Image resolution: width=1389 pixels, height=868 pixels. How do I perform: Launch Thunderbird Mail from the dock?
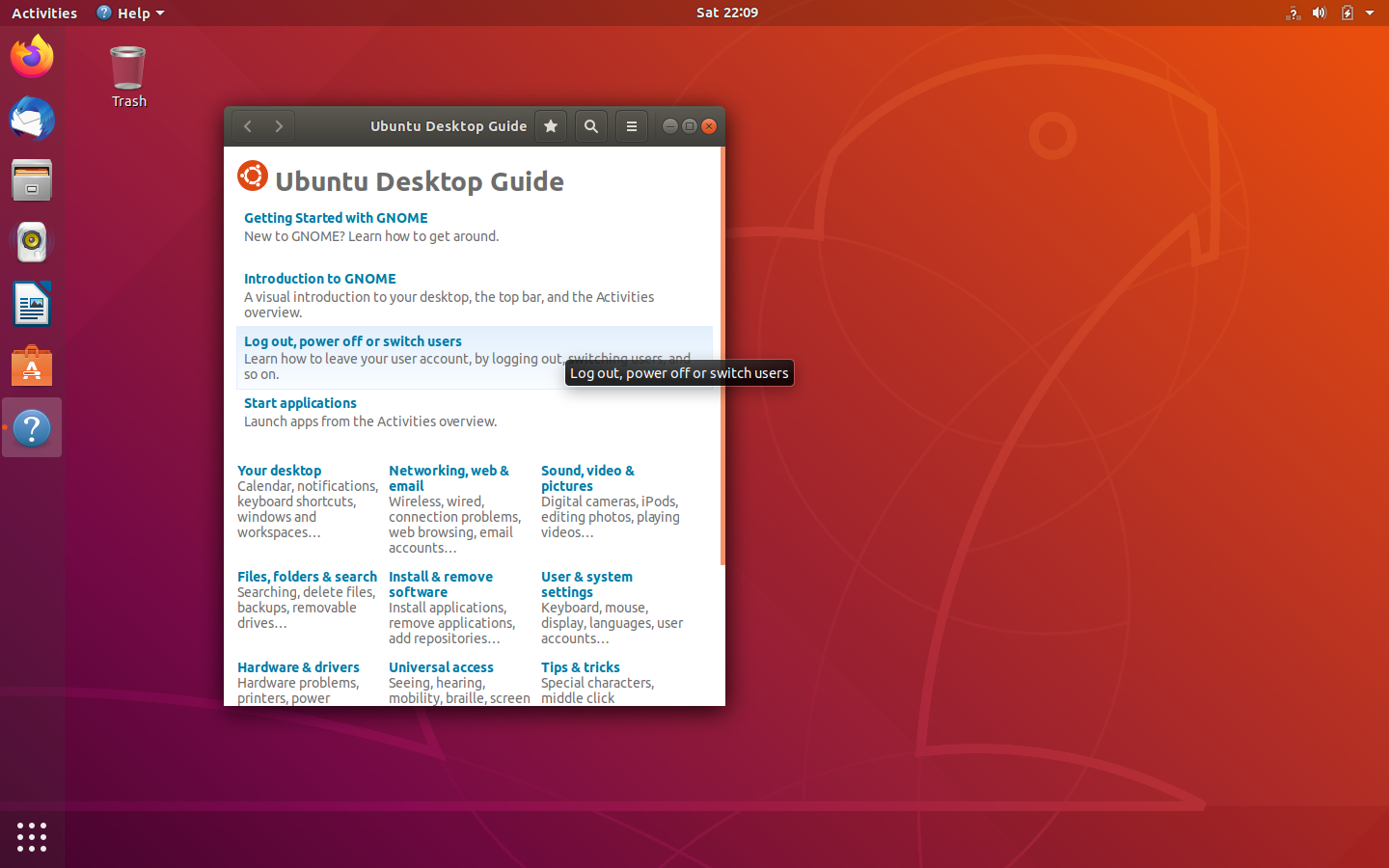32,119
